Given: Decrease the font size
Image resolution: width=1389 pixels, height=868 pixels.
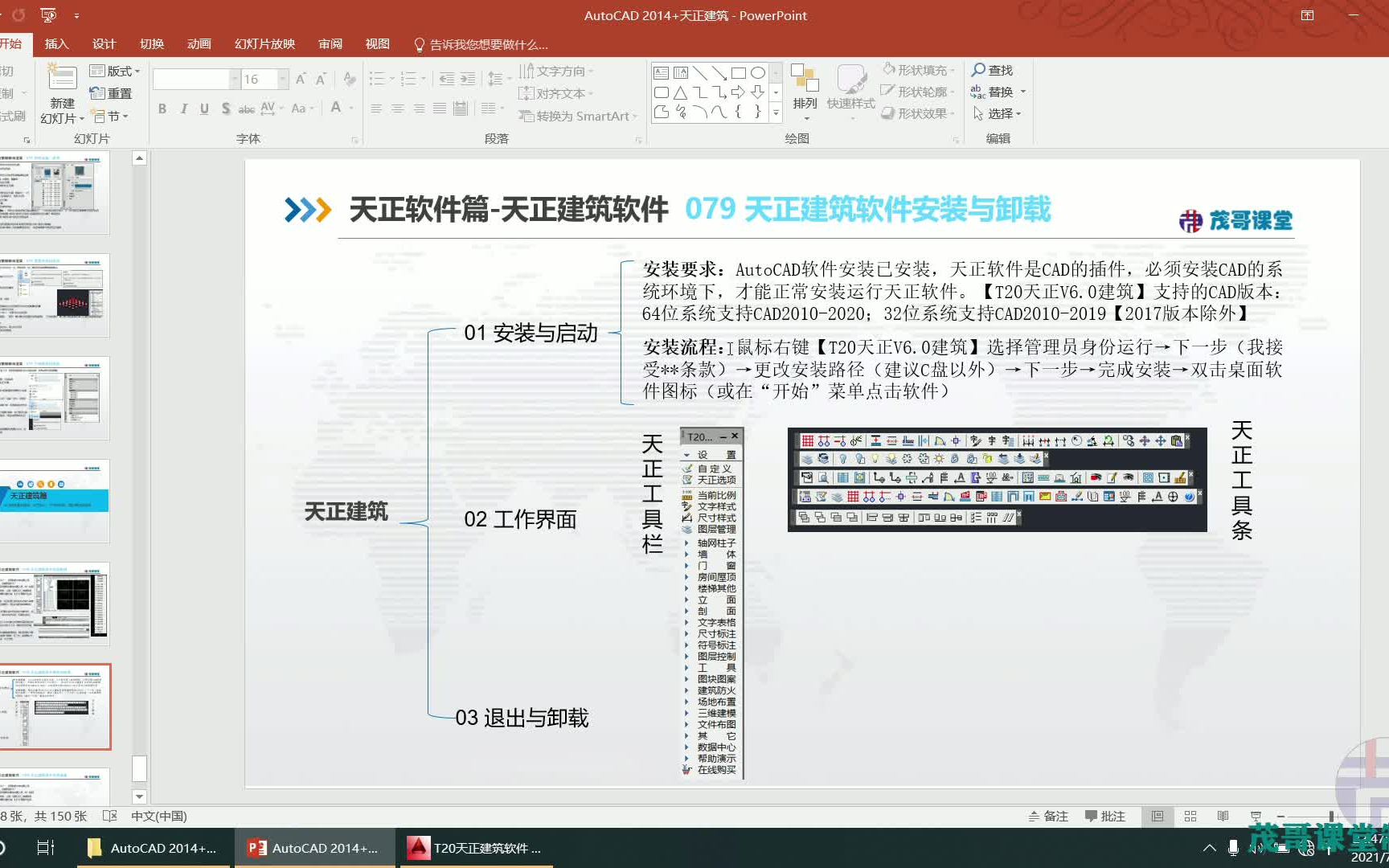Looking at the screenshot, I should pos(321,79).
